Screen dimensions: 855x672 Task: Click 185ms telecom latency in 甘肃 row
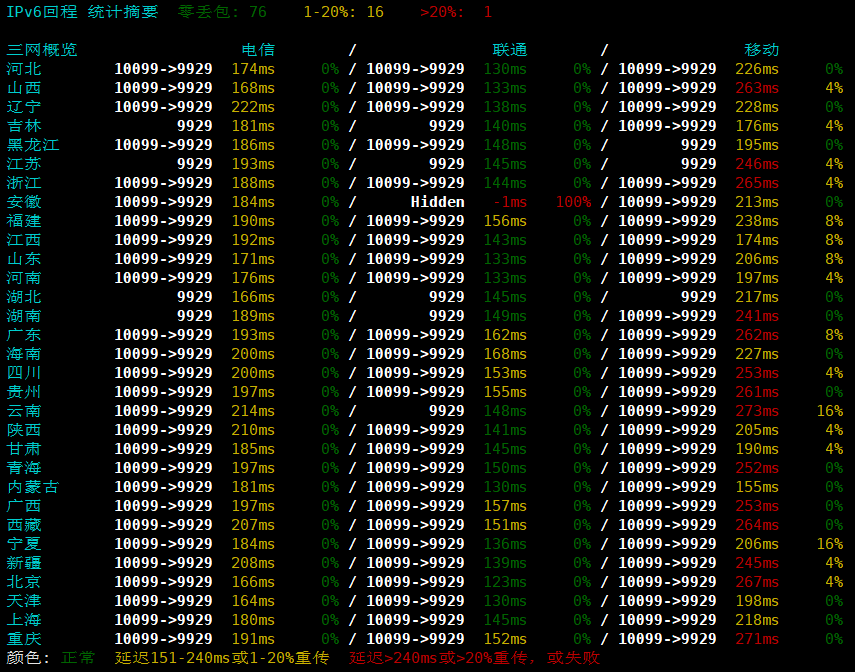253,449
